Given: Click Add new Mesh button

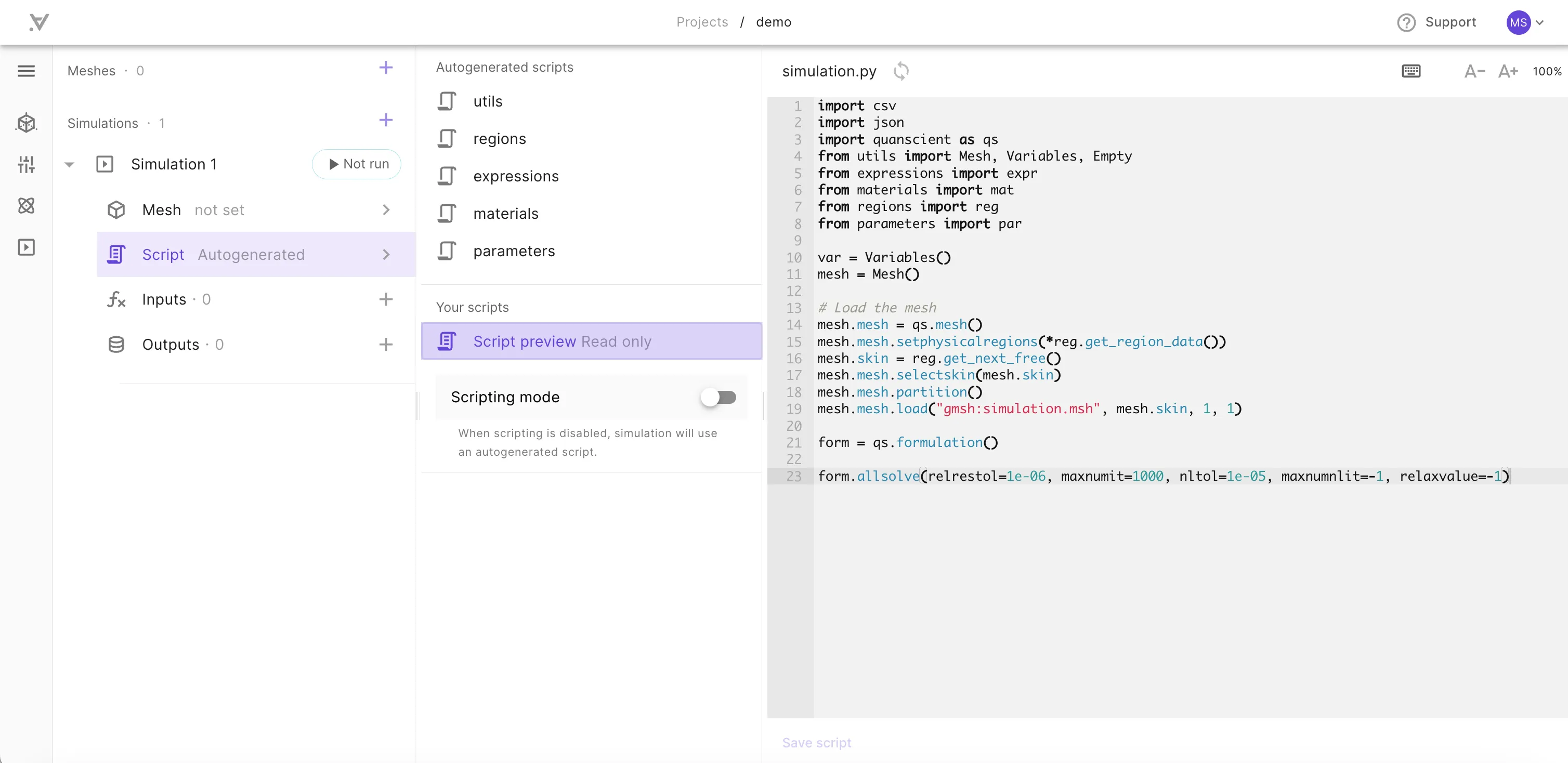Looking at the screenshot, I should [385, 69].
